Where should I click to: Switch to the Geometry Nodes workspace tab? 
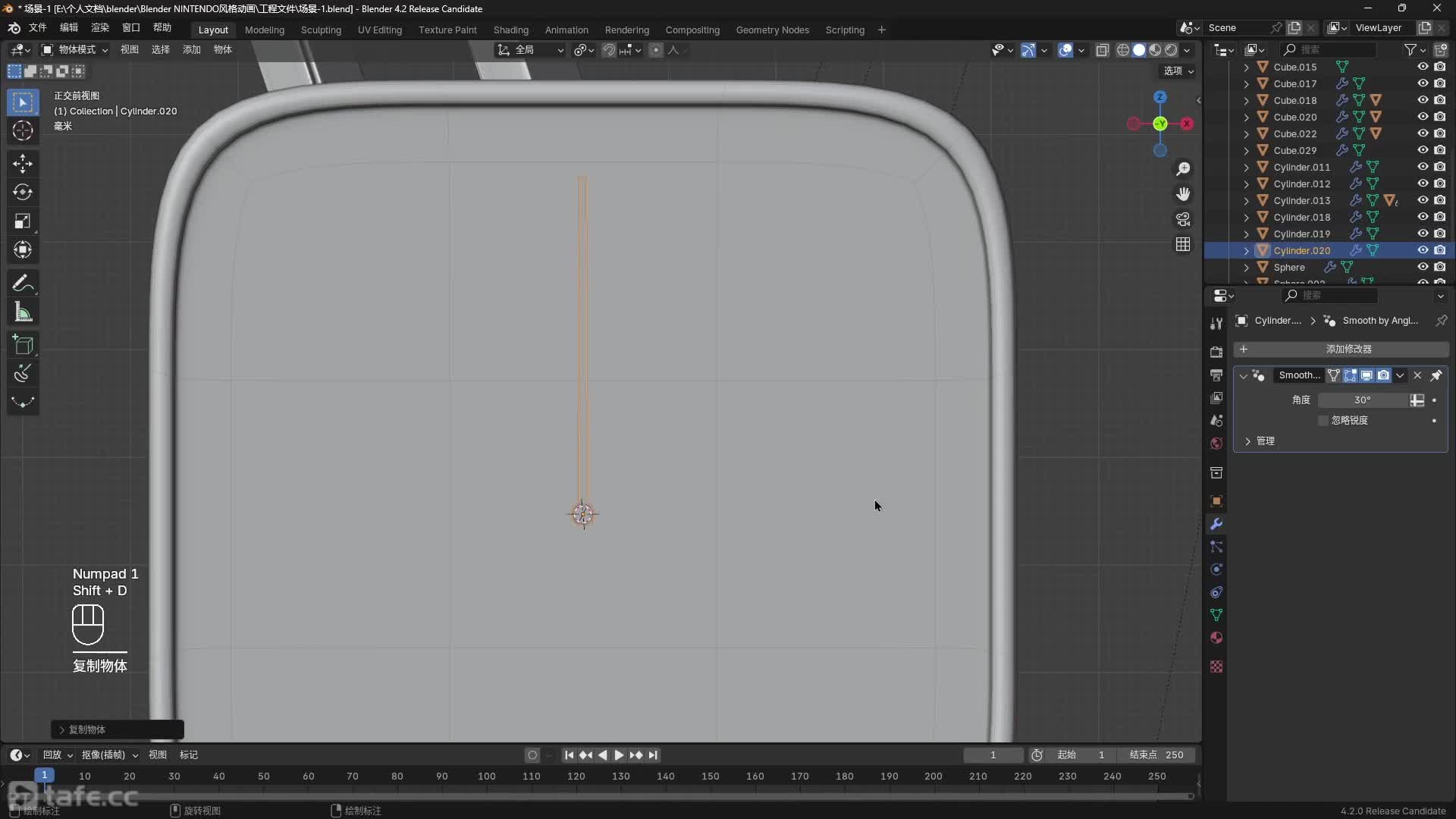[x=773, y=30]
